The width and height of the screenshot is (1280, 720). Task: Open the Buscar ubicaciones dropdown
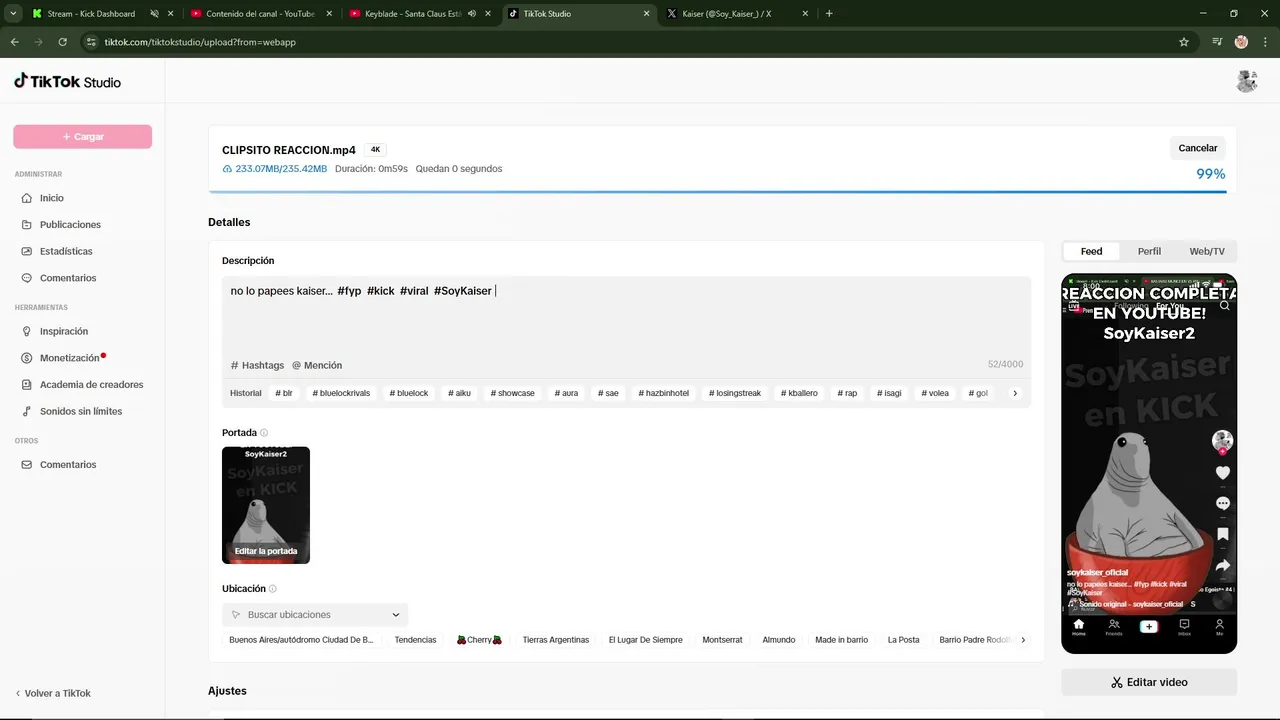pos(315,615)
